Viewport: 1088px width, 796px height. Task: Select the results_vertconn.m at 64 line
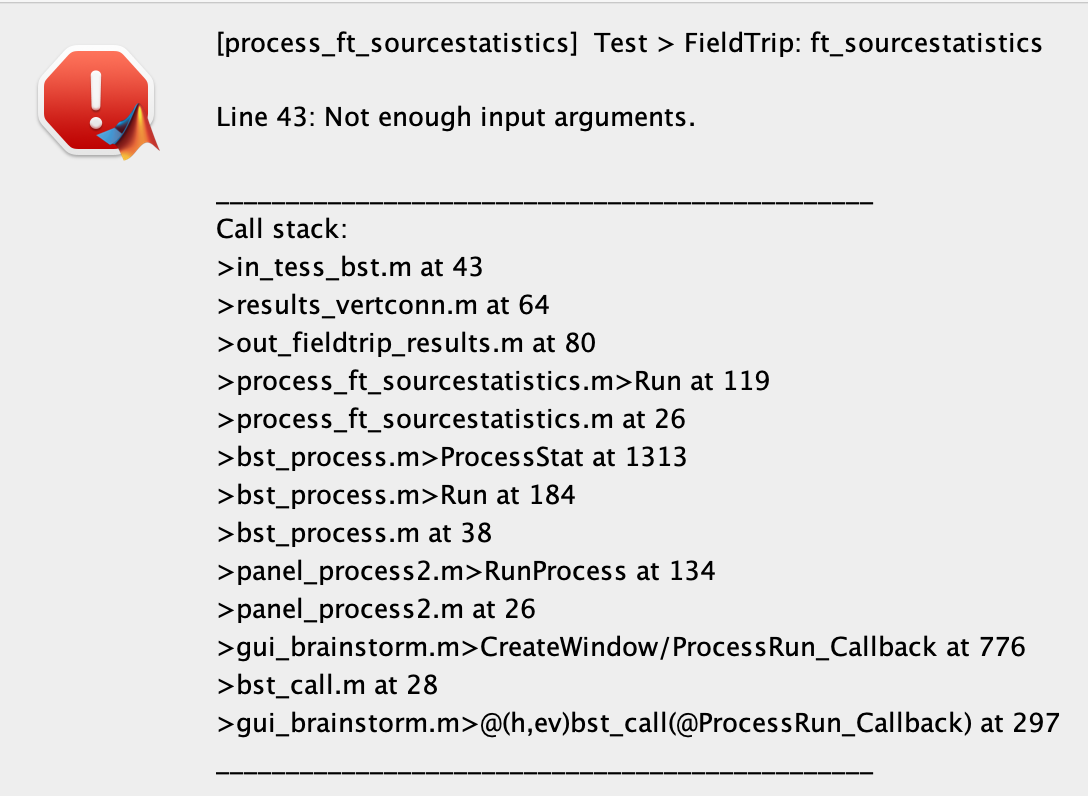point(383,305)
